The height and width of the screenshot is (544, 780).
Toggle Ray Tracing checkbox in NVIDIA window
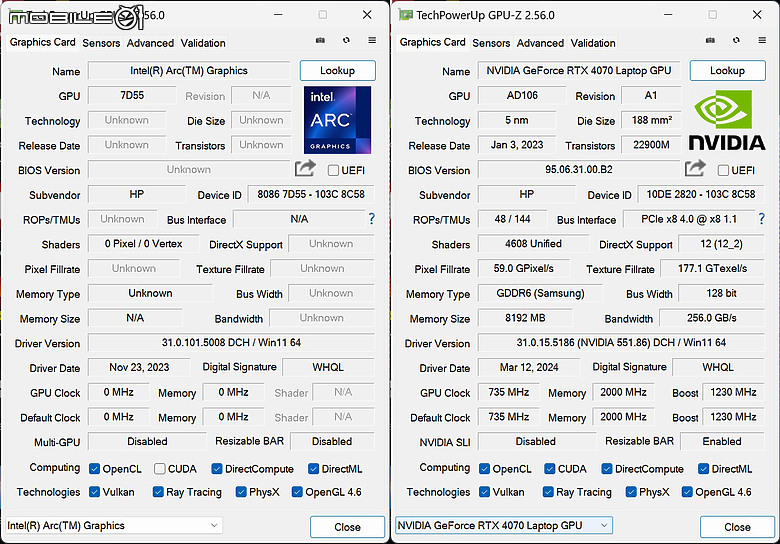(548, 492)
